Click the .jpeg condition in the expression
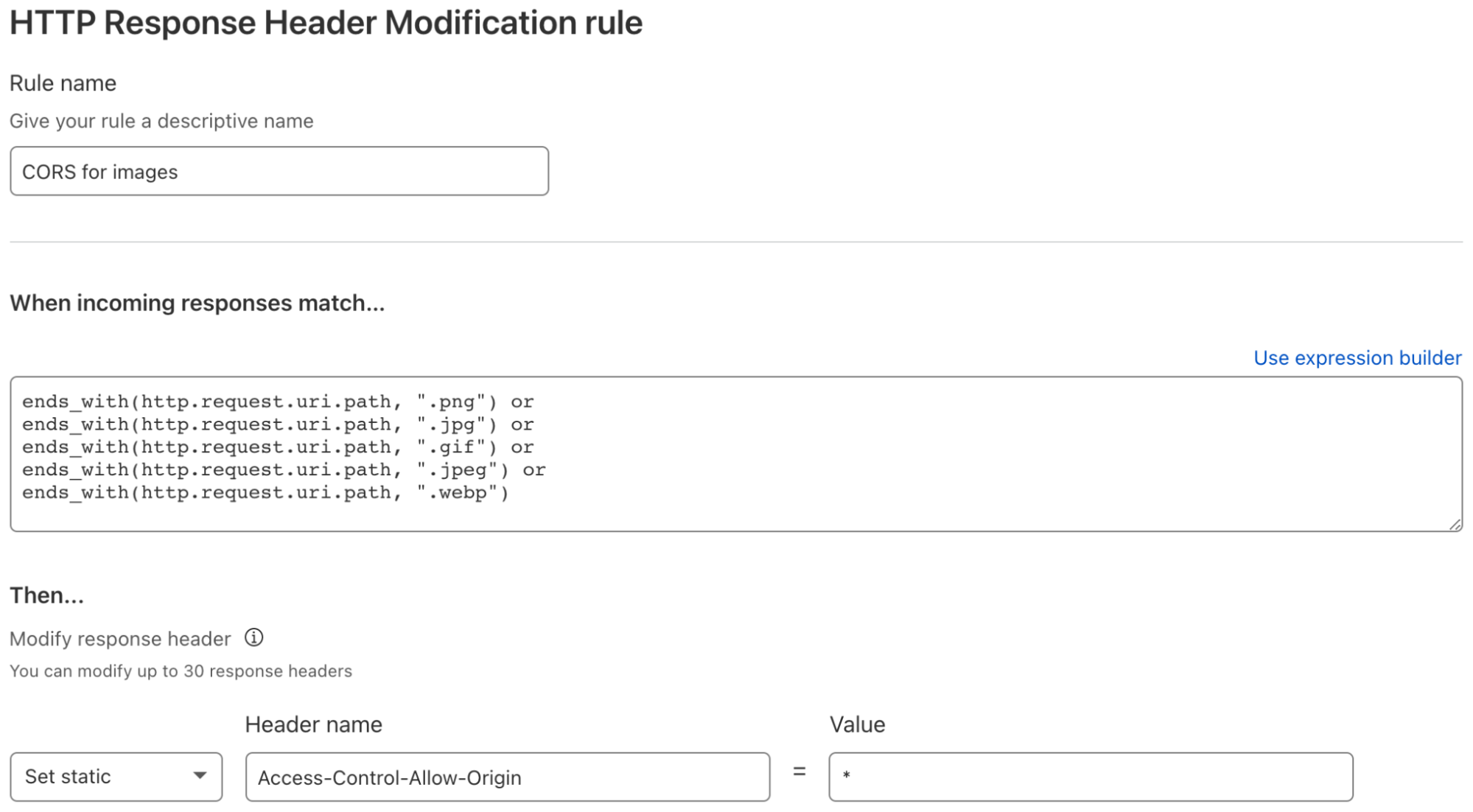 click(283, 469)
